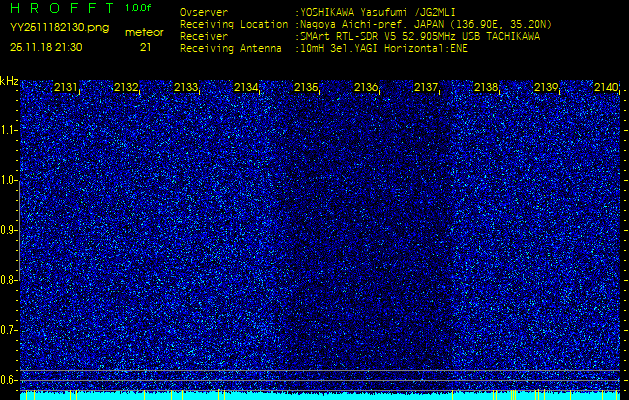Click the version text 1.0.0f

(138, 8)
